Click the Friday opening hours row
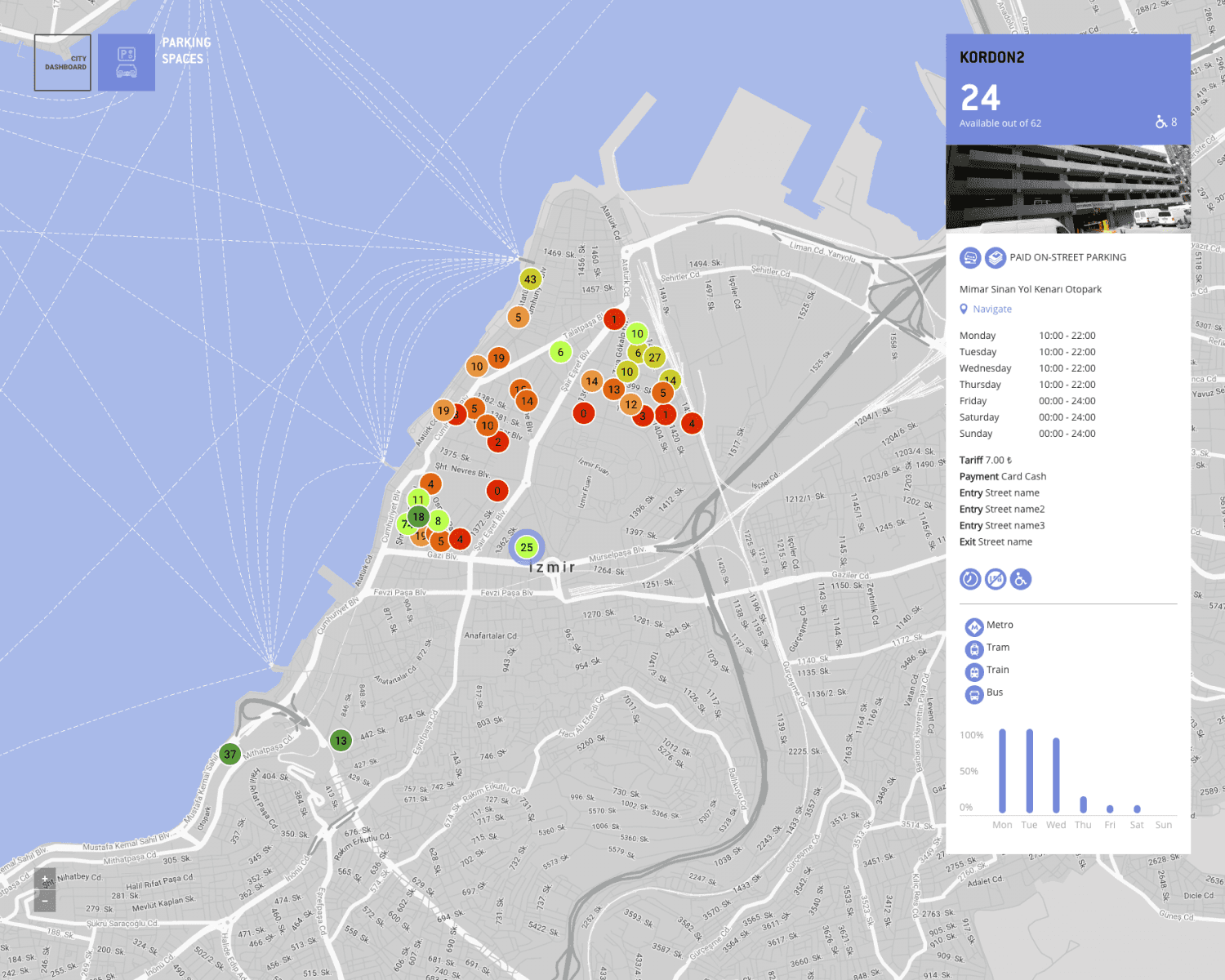The width and height of the screenshot is (1225, 980). point(1027,401)
